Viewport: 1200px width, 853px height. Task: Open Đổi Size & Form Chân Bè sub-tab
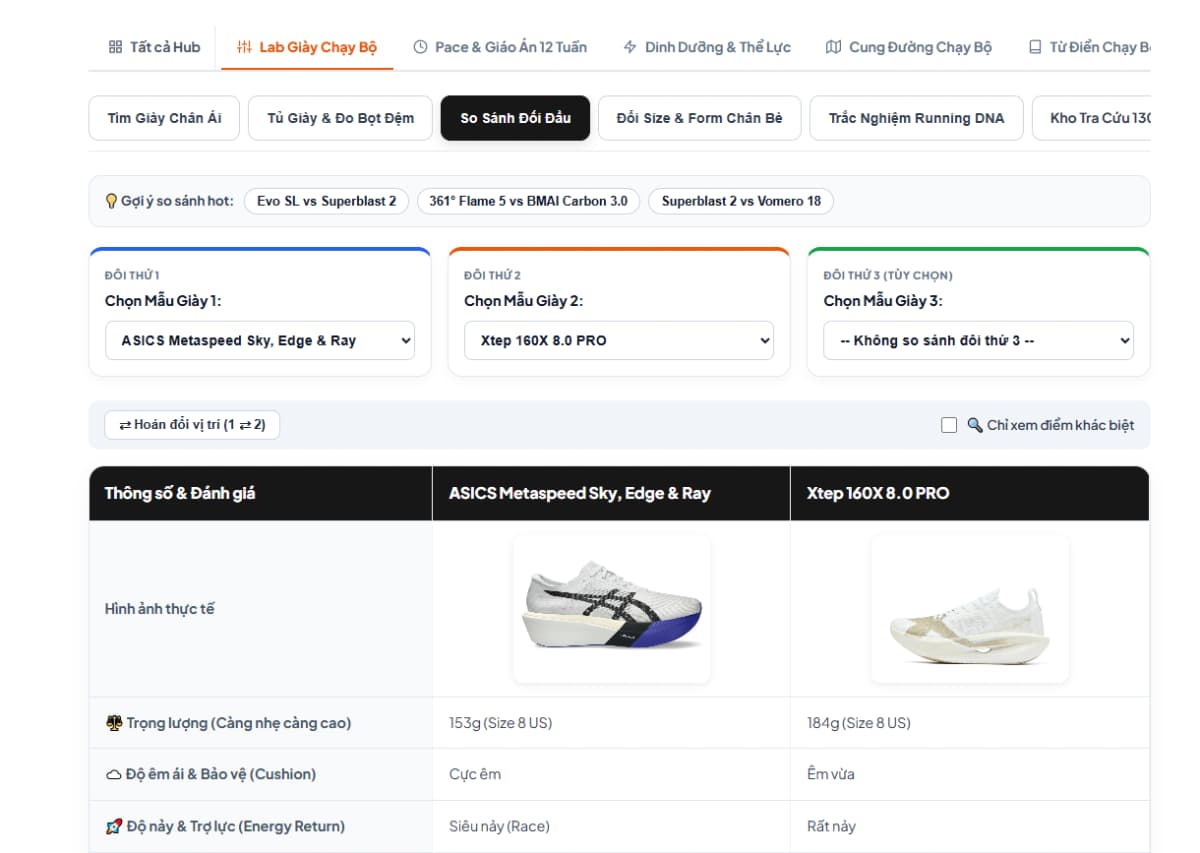(700, 118)
